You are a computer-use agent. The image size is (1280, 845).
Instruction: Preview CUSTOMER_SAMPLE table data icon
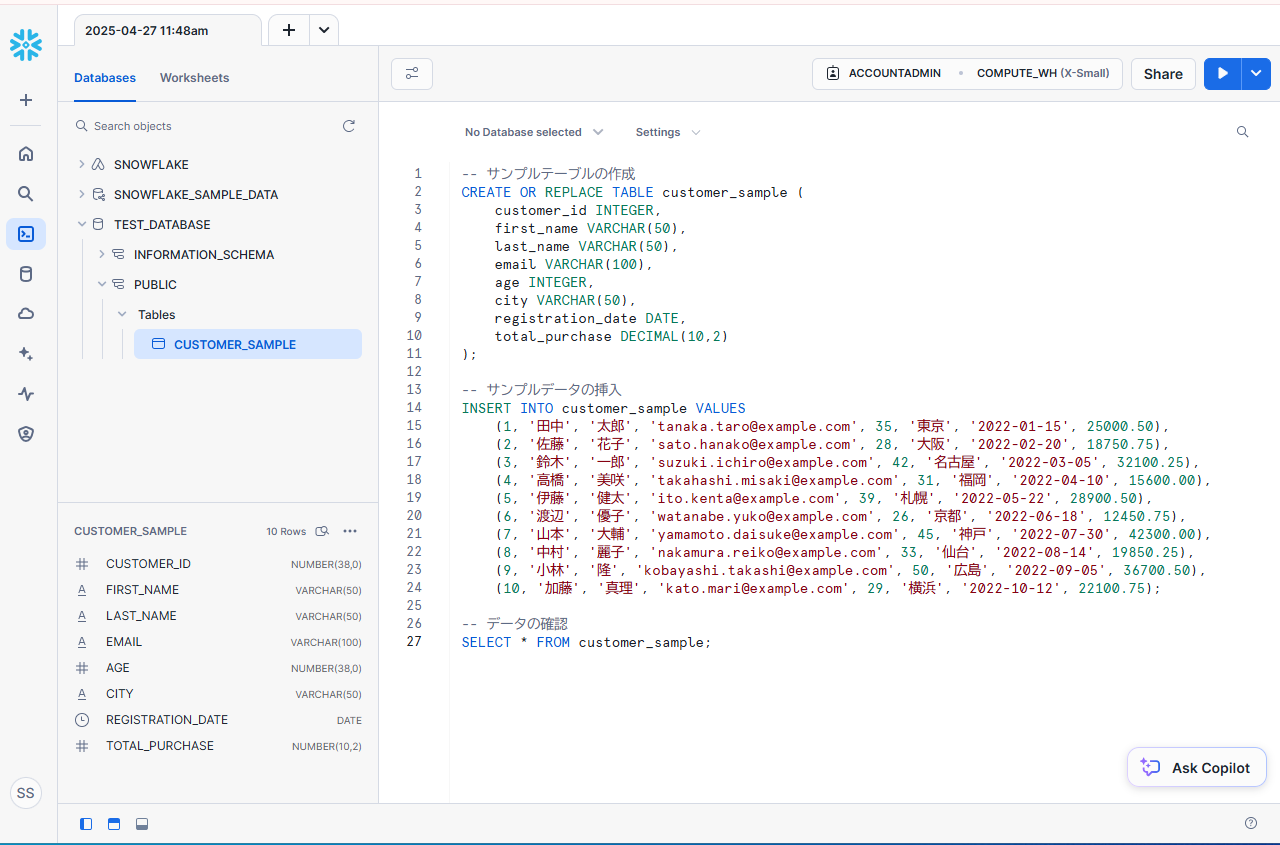[x=322, y=531]
